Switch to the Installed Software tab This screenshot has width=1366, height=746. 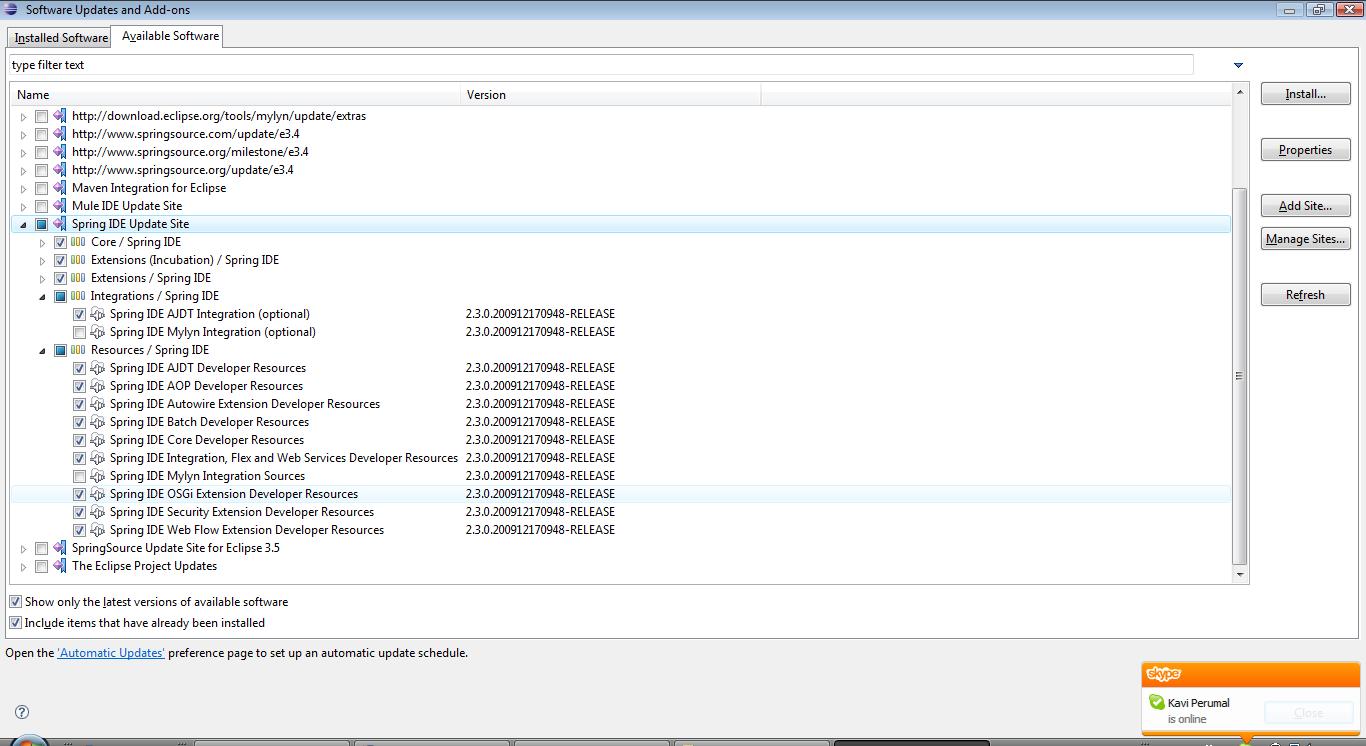coord(61,38)
